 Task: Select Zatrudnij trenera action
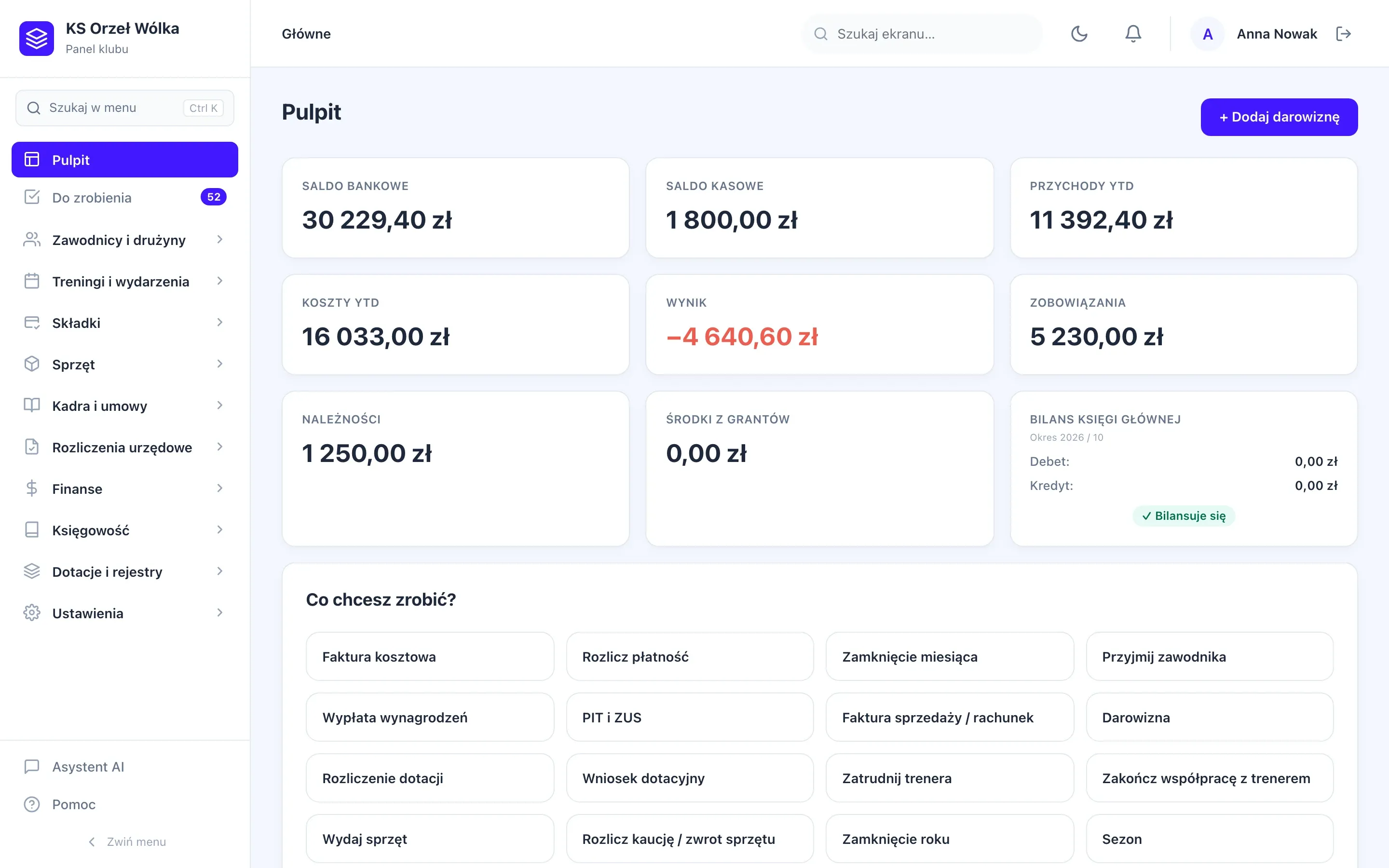949,778
